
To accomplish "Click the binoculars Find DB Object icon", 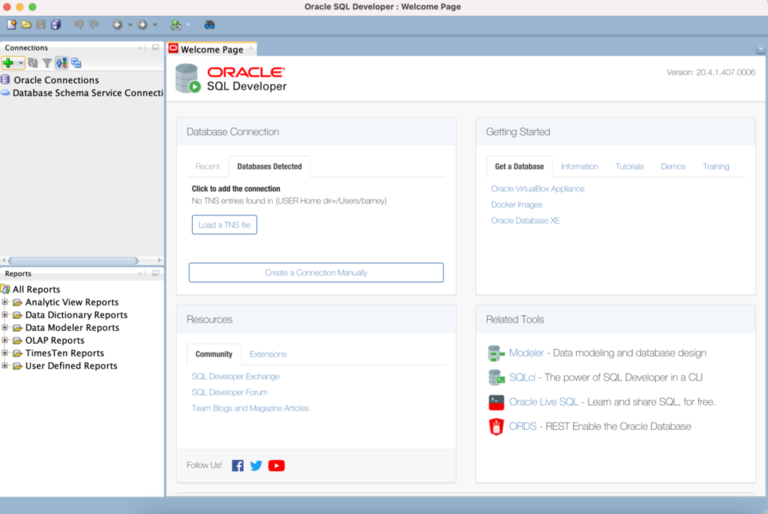I will click(210, 24).
